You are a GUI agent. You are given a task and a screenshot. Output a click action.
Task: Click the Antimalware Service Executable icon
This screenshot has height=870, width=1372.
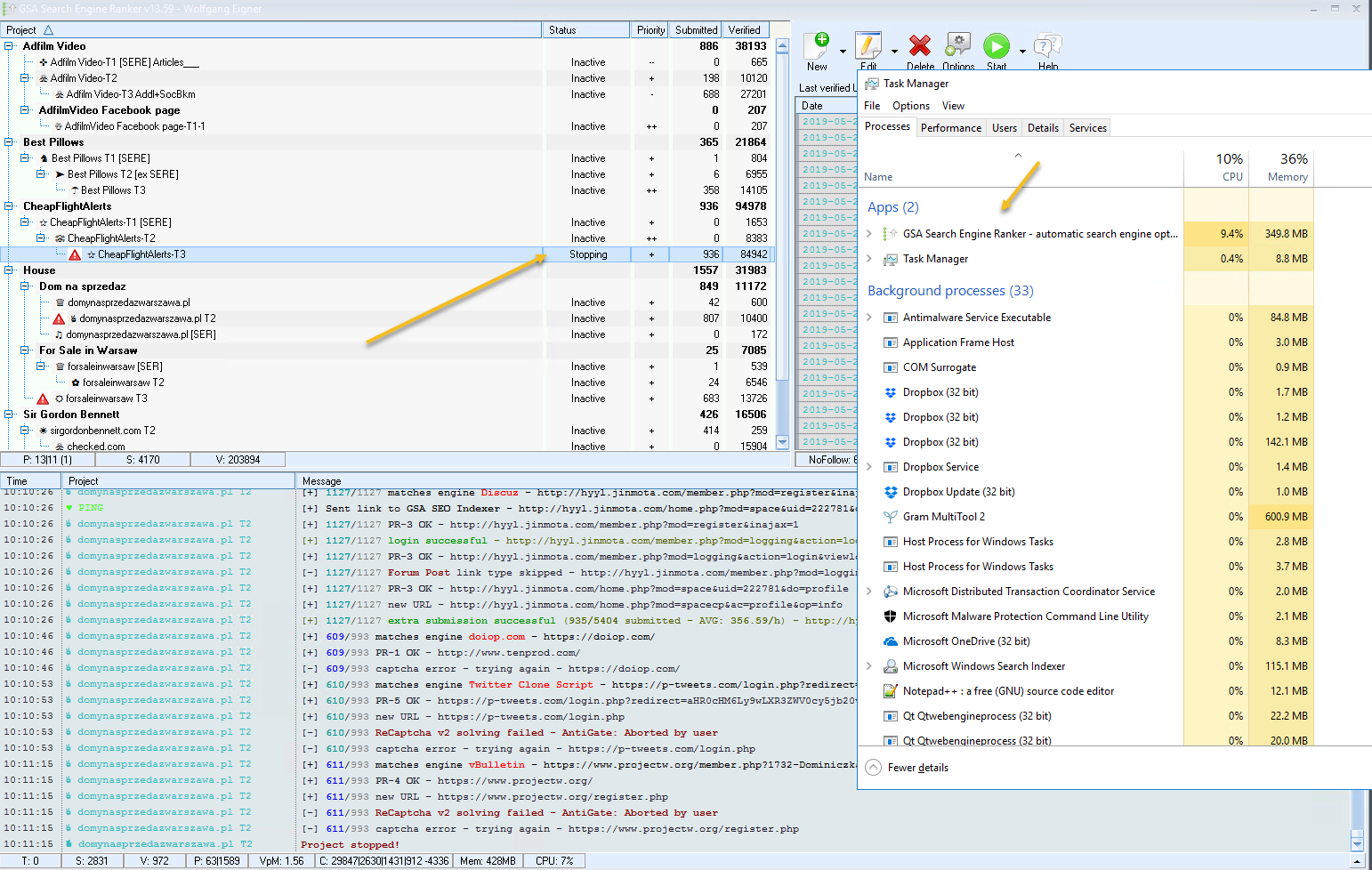tap(890, 318)
